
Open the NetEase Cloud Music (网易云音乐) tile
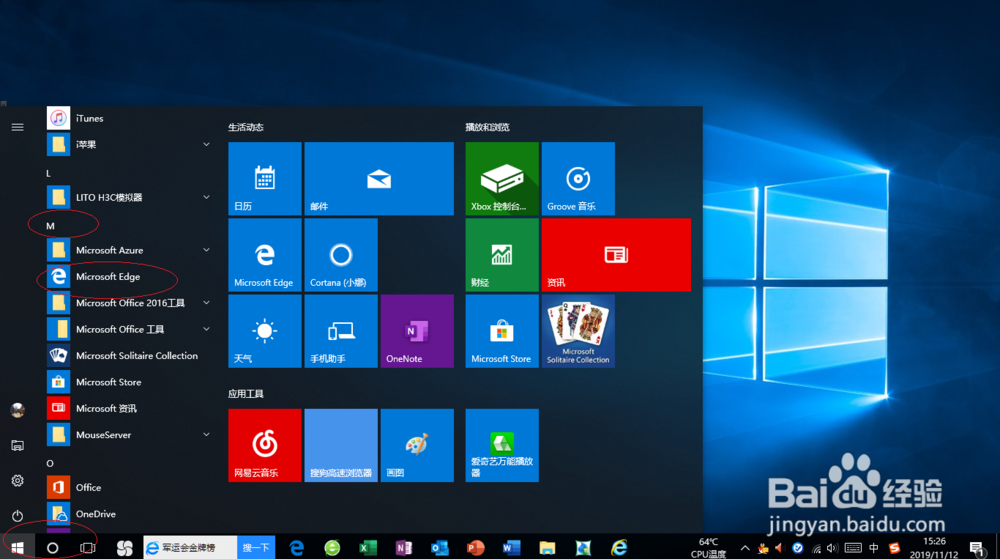[x=265, y=446]
